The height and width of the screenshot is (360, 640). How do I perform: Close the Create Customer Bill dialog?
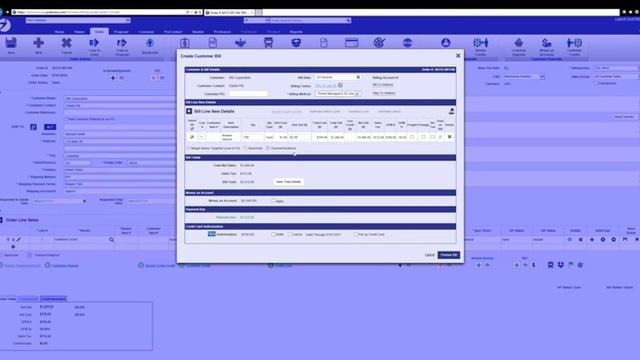(x=458, y=56)
